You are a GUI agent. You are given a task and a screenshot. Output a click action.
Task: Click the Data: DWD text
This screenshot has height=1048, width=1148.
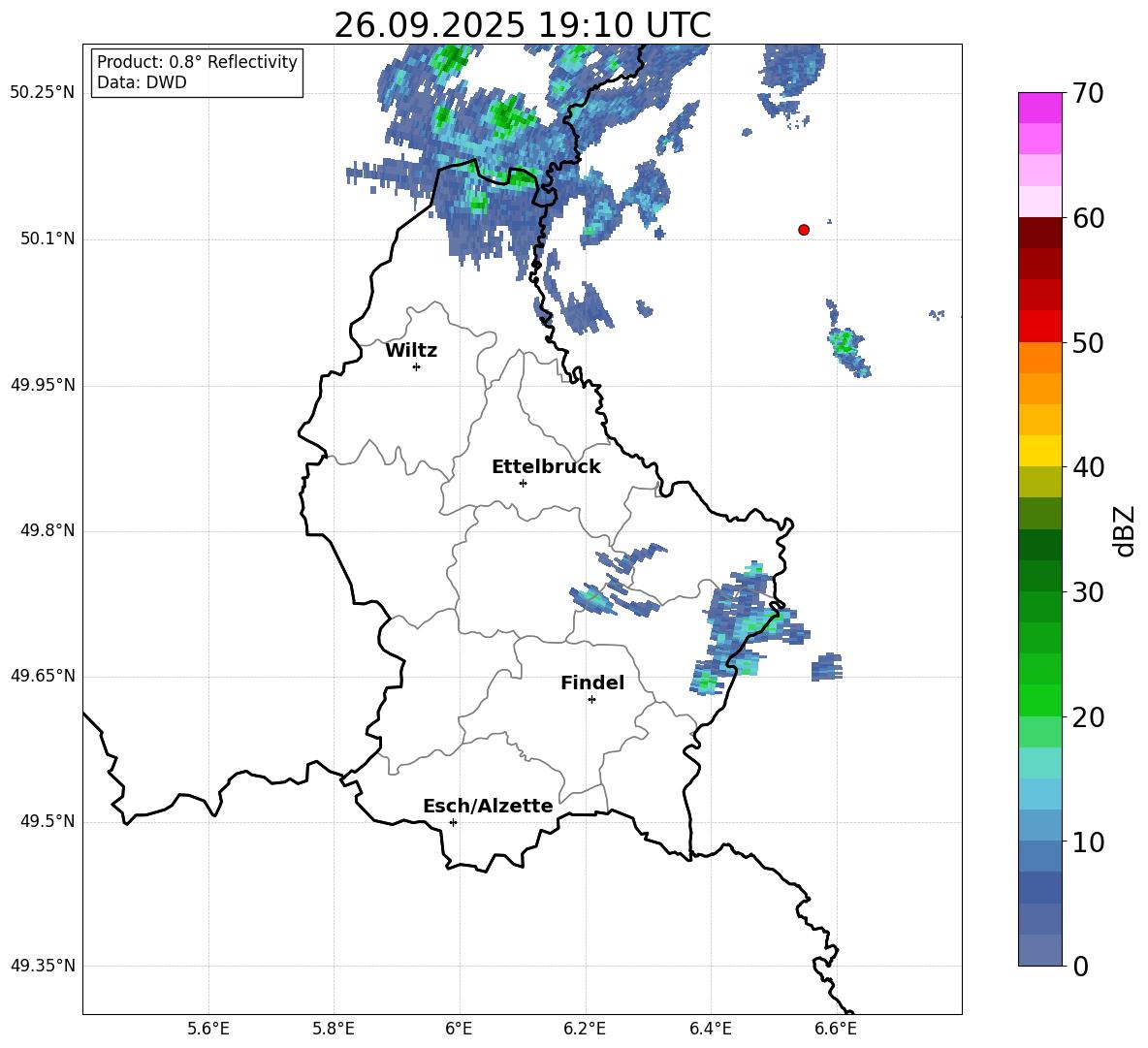click(142, 82)
